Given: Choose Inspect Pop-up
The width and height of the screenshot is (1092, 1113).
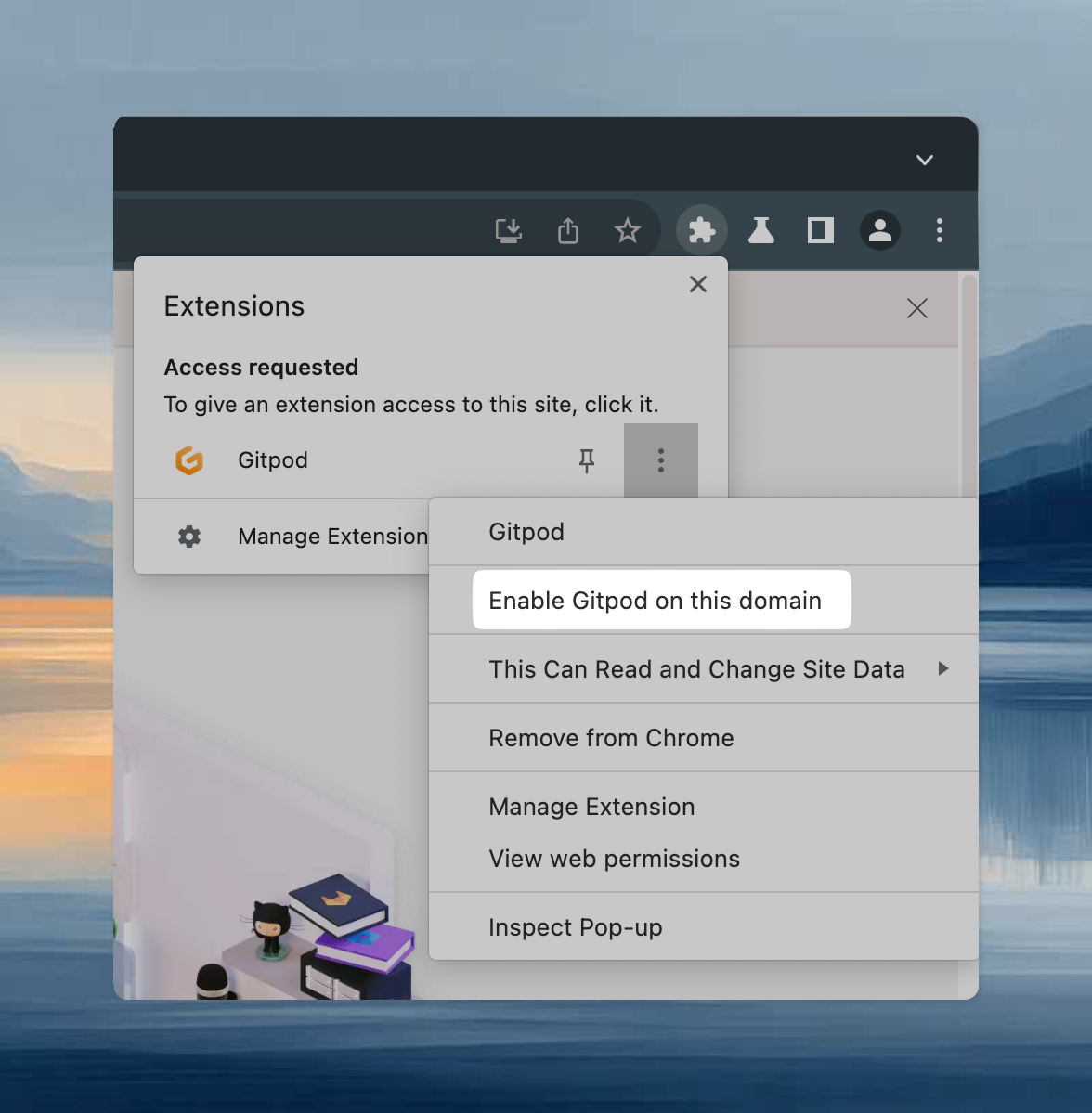Looking at the screenshot, I should click(575, 926).
